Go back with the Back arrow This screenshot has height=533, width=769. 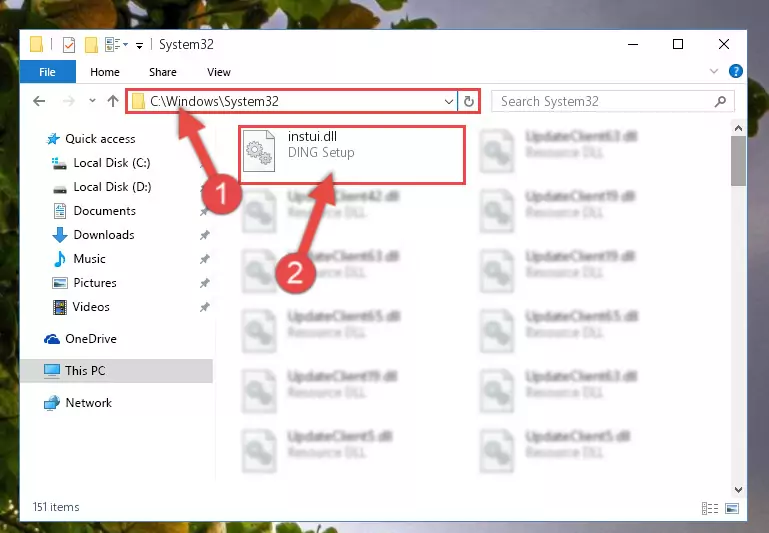[39, 102]
